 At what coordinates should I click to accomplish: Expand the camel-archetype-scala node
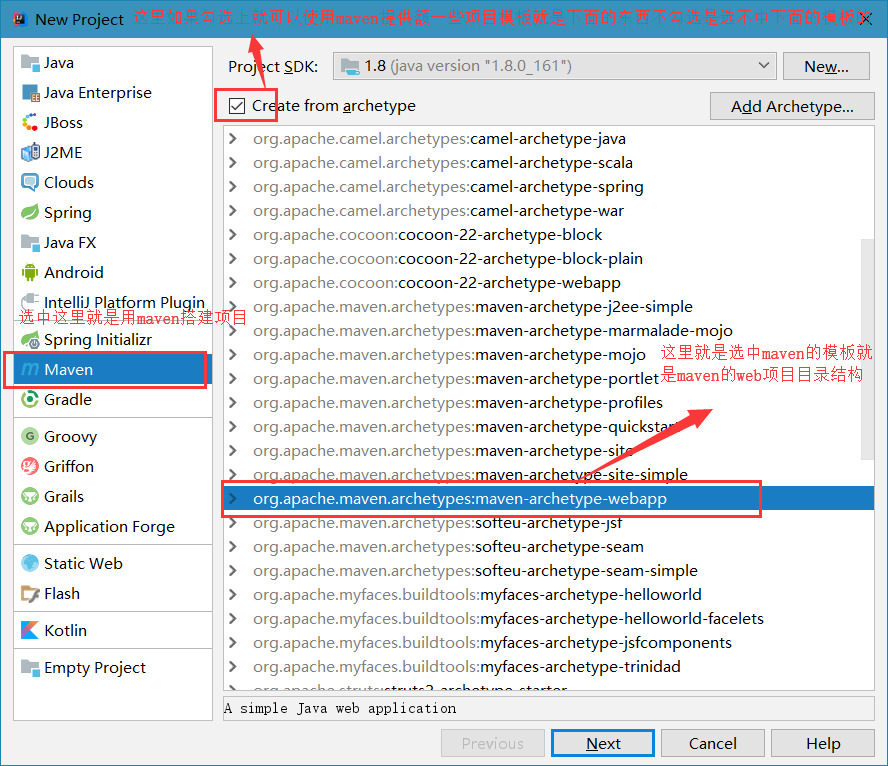[x=233, y=162]
